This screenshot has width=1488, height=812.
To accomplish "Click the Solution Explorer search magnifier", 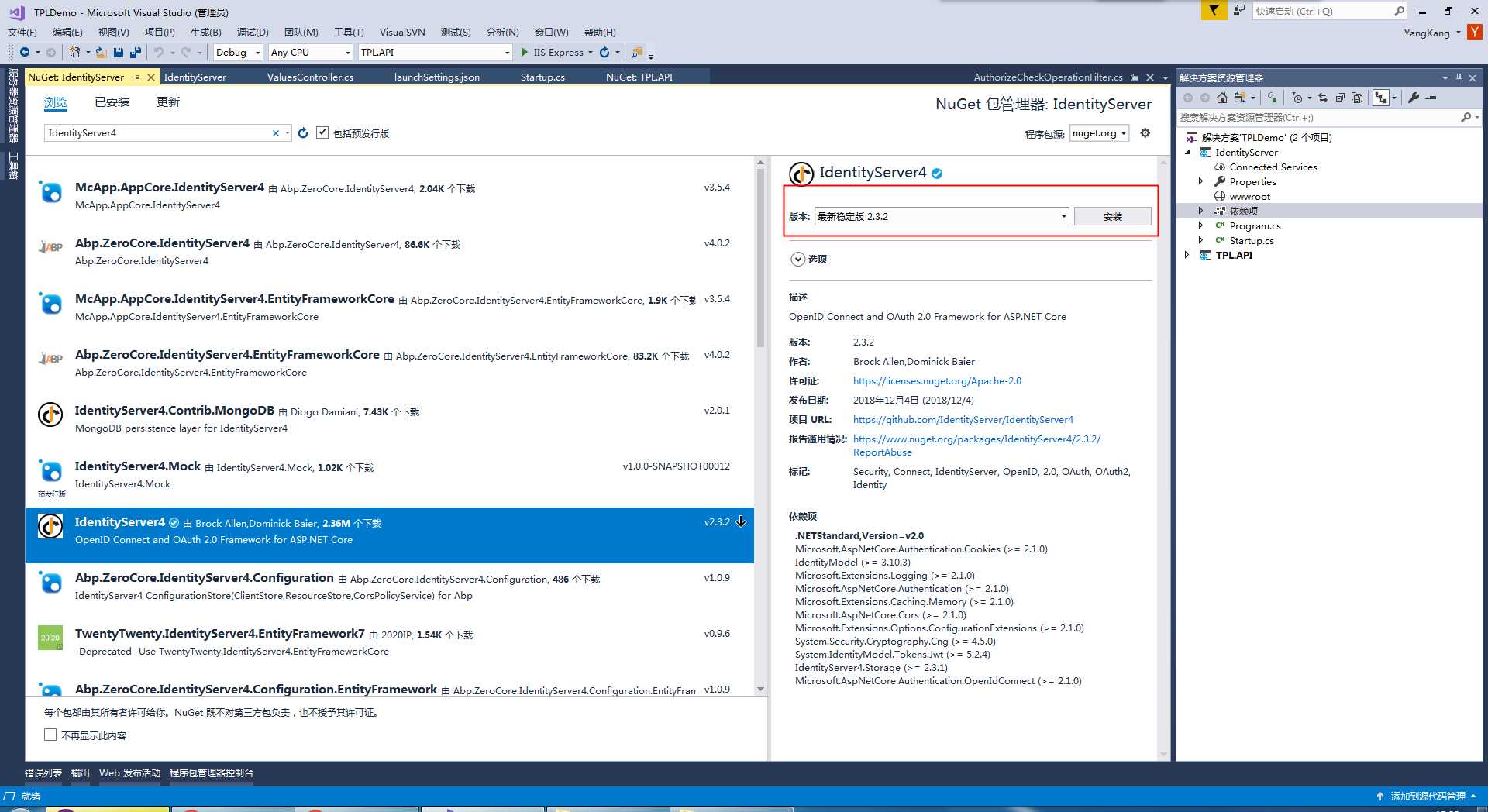I will [x=1466, y=118].
